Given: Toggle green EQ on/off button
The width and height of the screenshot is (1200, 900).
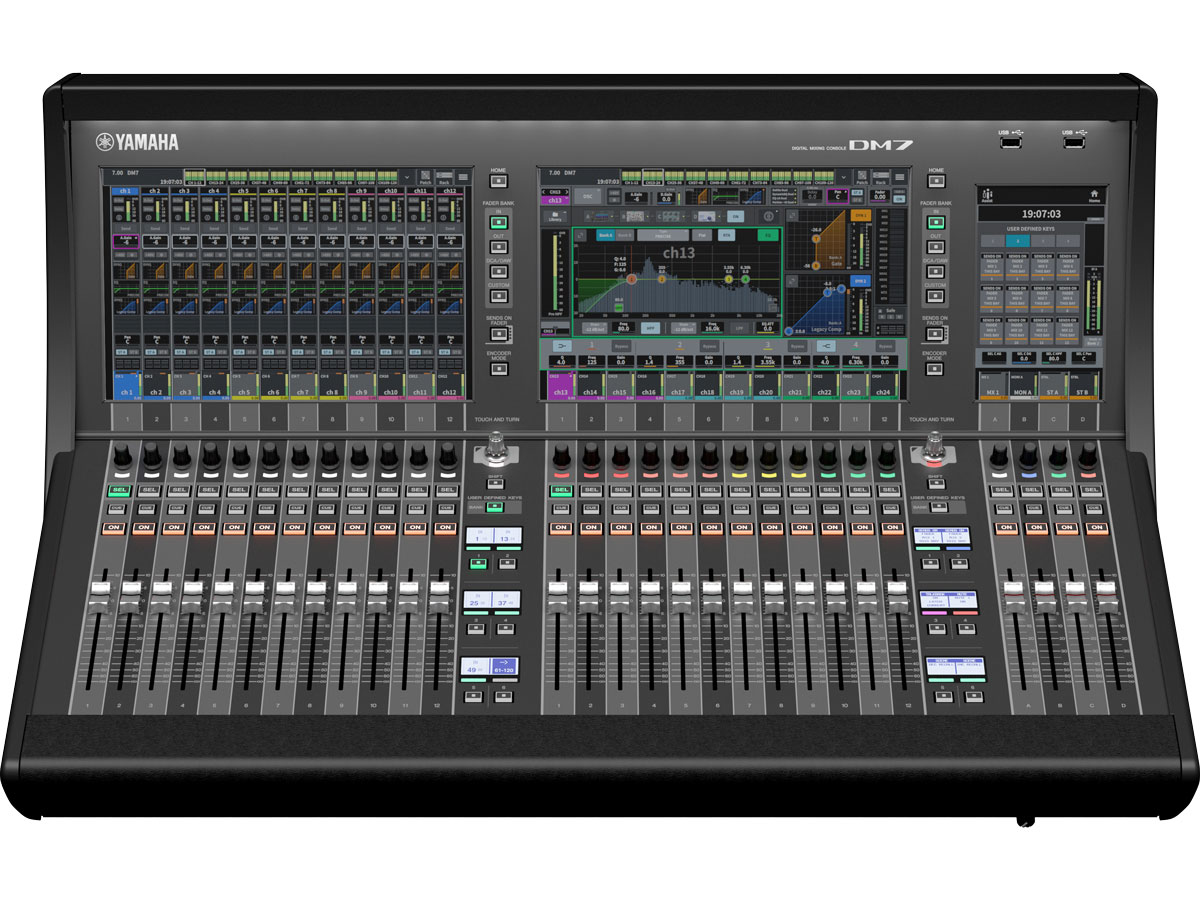Looking at the screenshot, I should 768,235.
